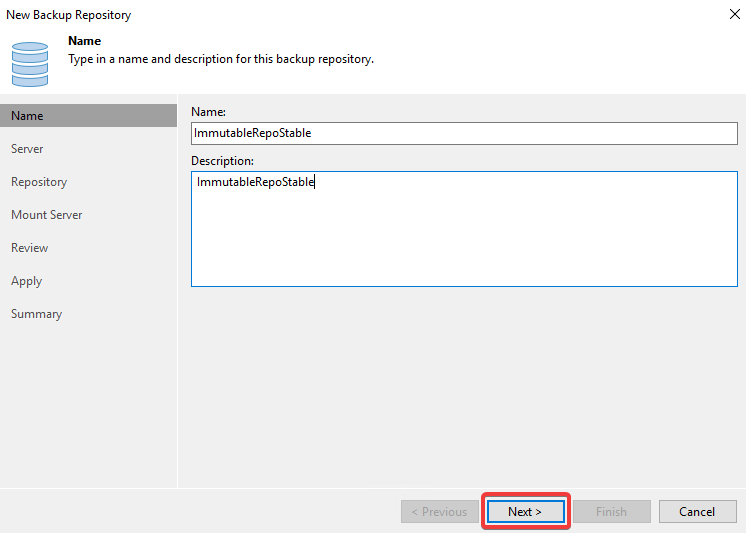Click the greyed-out Finish button
Screen dimensions: 746x533
(x=612, y=512)
